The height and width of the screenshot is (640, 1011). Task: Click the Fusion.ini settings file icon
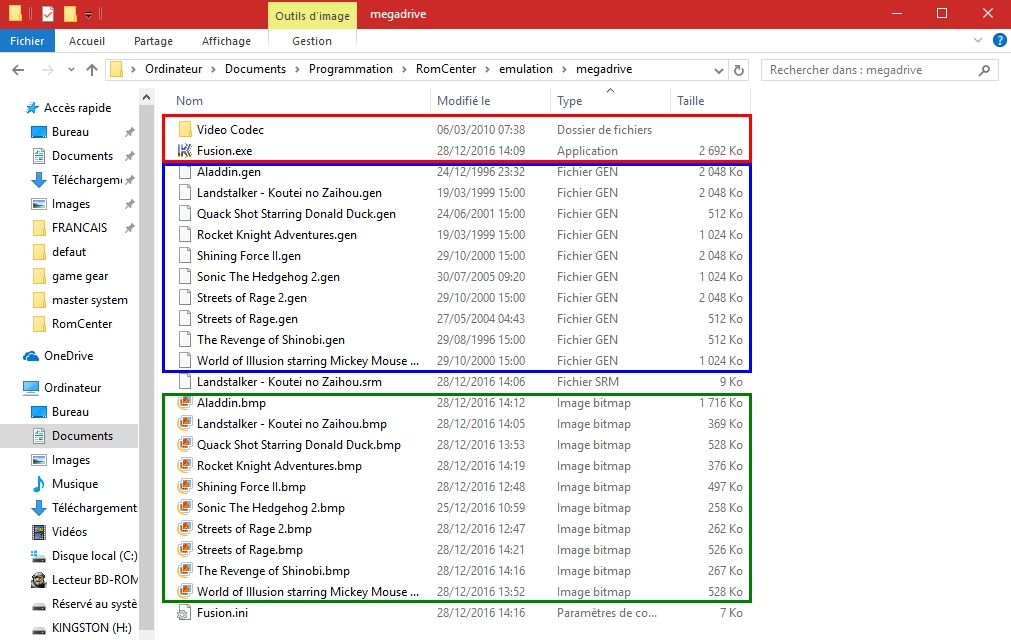point(184,613)
